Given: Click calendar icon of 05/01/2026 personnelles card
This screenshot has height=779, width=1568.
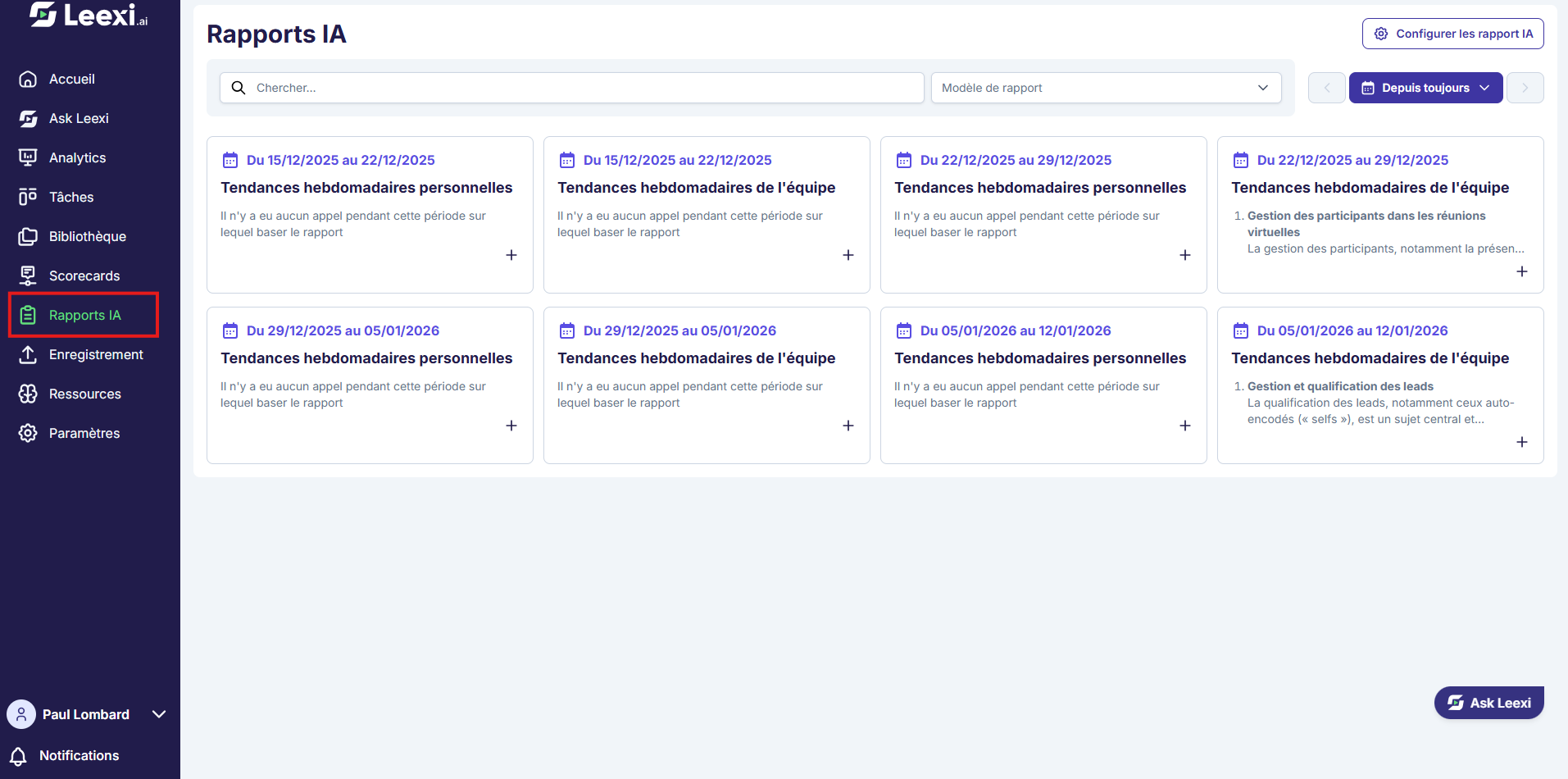Looking at the screenshot, I should [x=904, y=330].
